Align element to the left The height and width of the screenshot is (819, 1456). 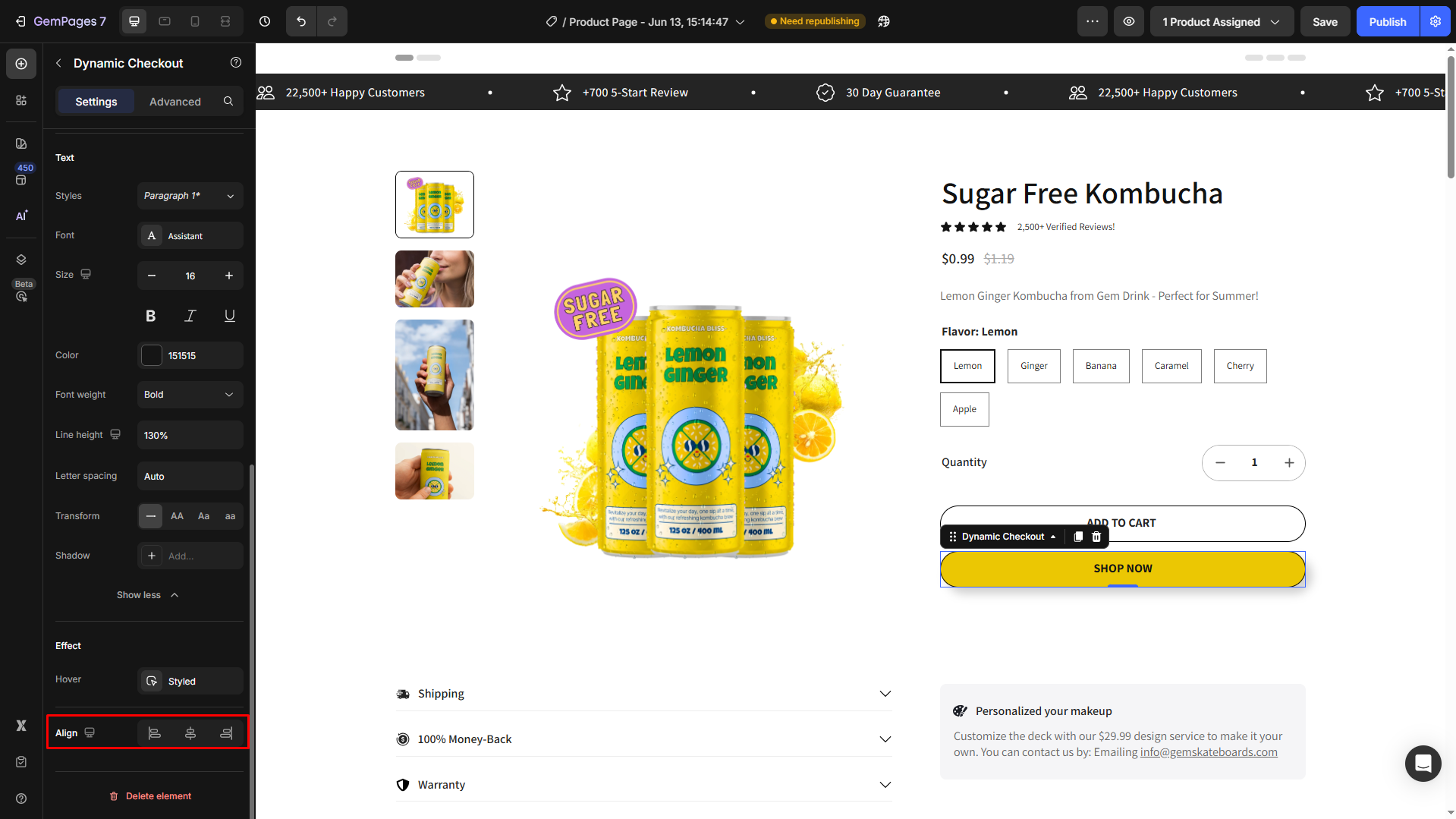pyautogui.click(x=154, y=732)
